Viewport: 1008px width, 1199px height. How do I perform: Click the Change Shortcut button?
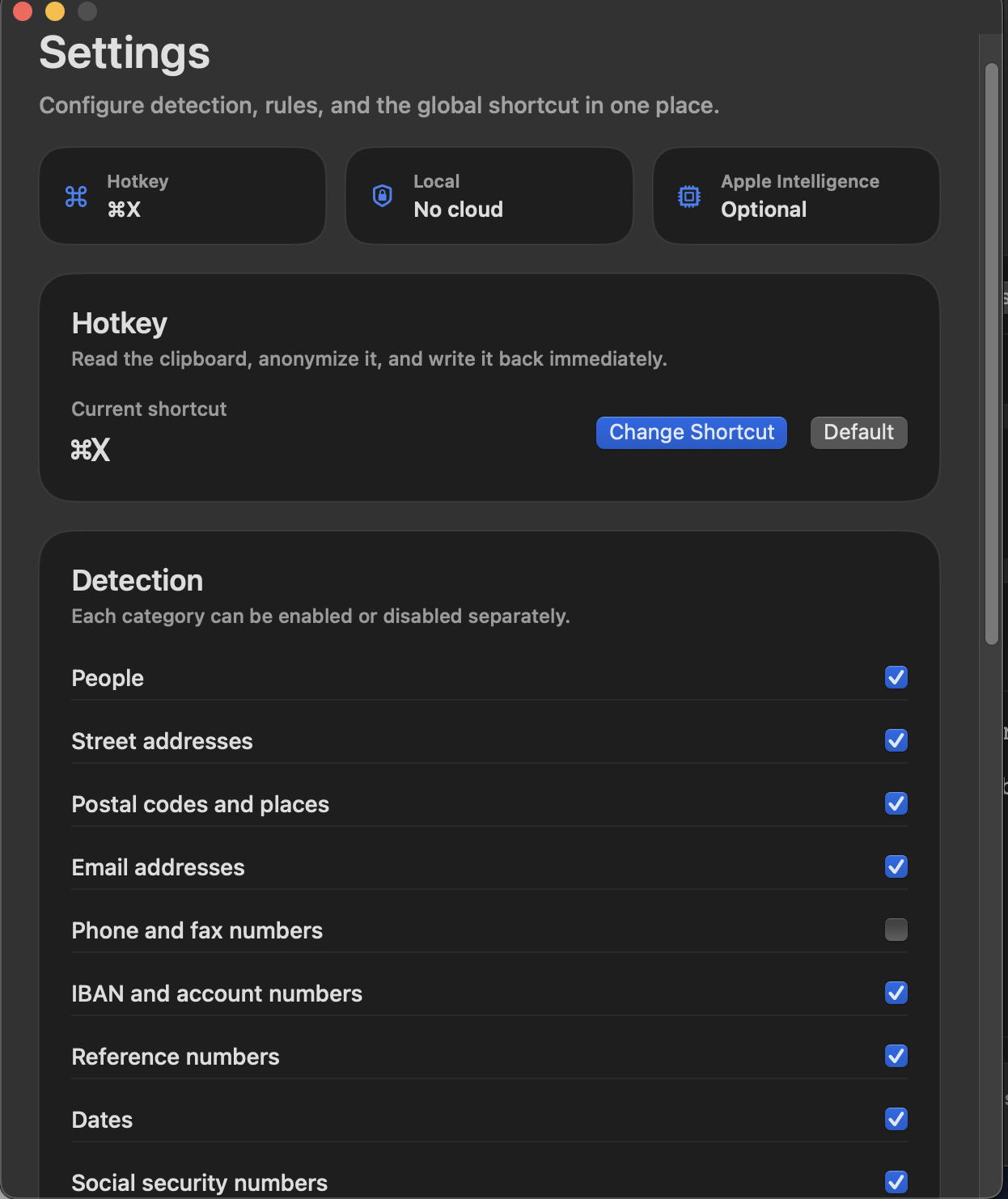pyautogui.click(x=691, y=433)
